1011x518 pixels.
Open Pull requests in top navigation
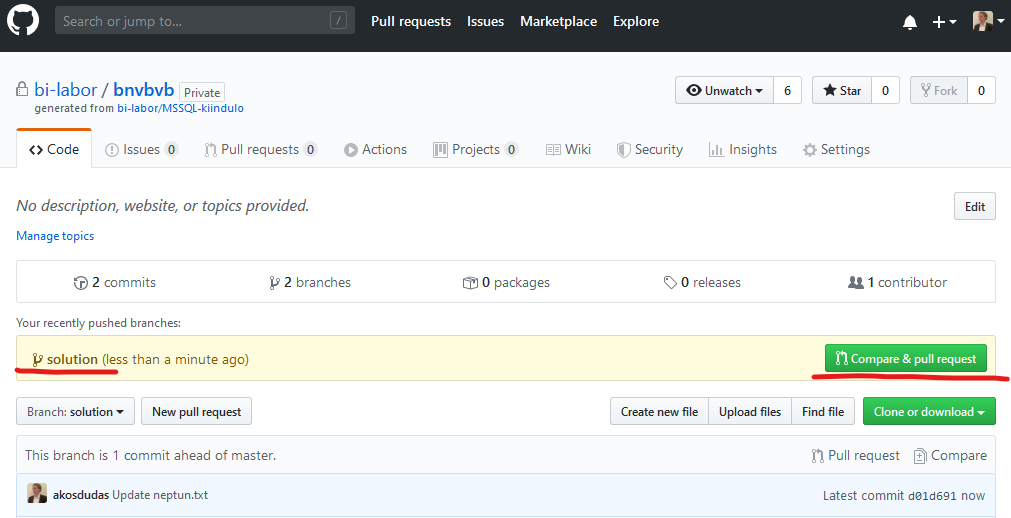point(411,21)
